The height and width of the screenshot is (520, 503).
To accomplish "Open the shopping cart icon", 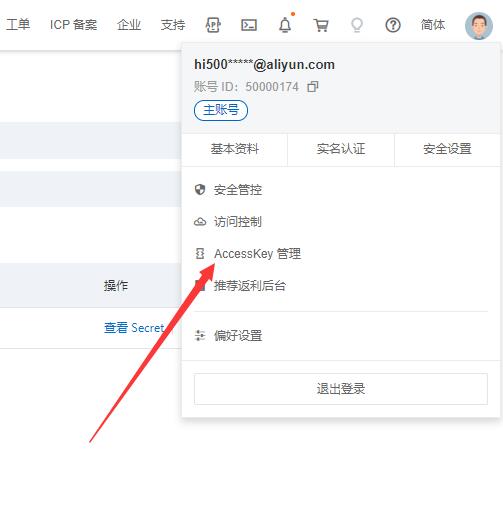I will (321, 25).
